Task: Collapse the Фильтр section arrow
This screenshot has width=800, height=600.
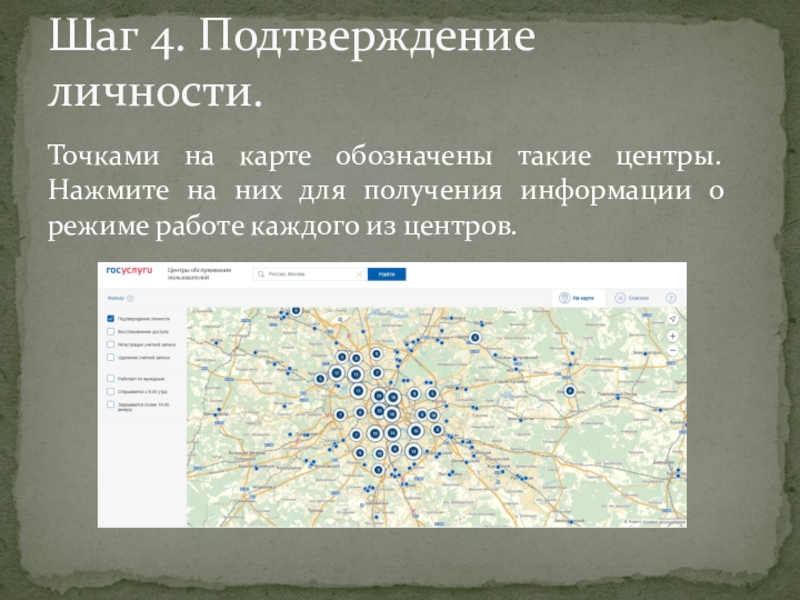Action: (x=130, y=298)
